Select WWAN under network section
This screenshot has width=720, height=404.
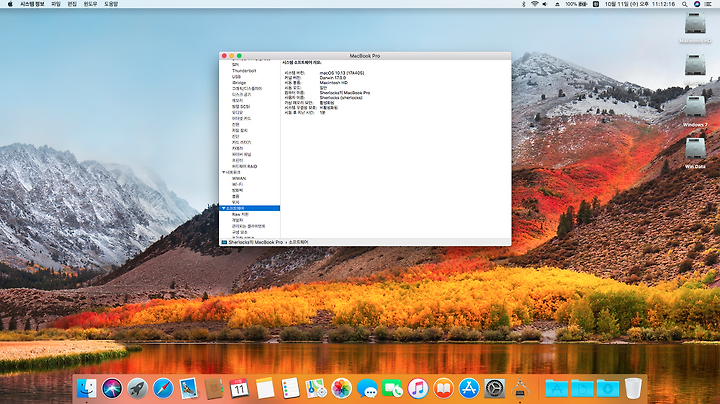pyautogui.click(x=239, y=179)
